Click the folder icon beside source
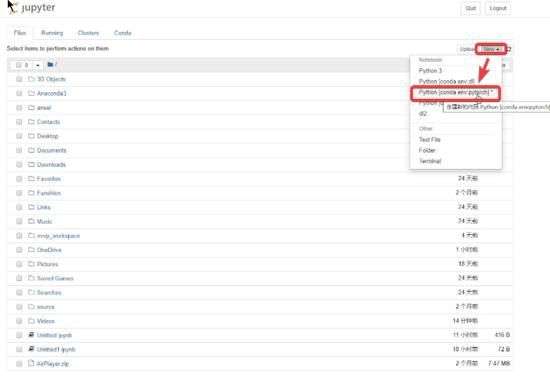Image resolution: width=550 pixels, height=379 pixels. (x=31, y=307)
